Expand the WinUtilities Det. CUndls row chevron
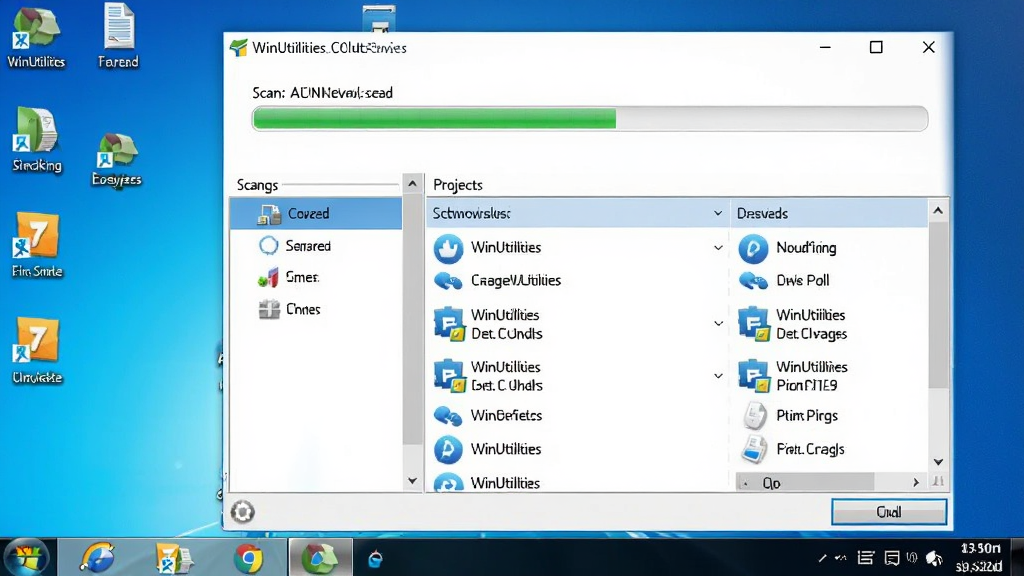 tap(718, 324)
